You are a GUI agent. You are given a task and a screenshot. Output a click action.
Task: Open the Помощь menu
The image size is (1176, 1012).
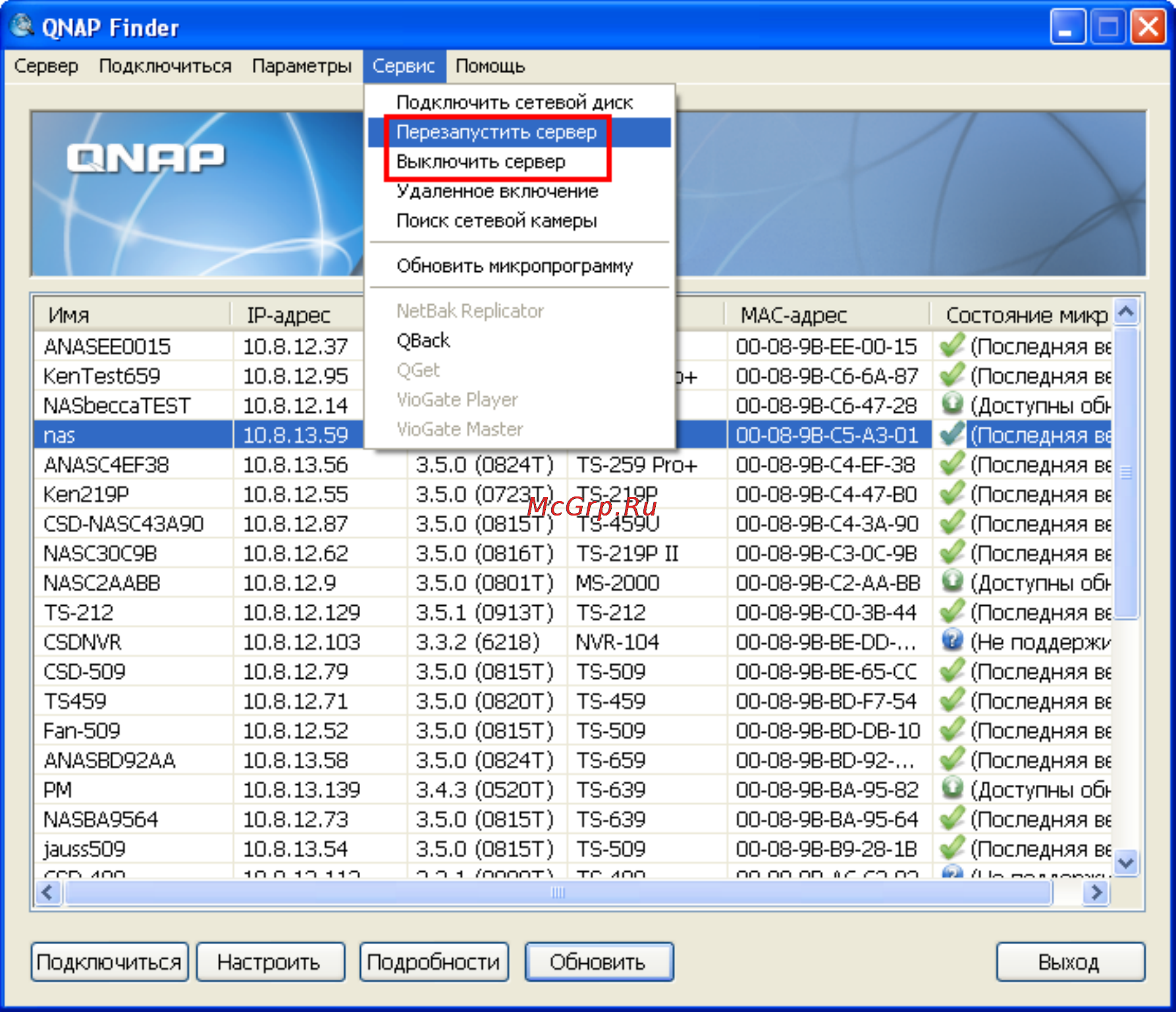(491, 66)
